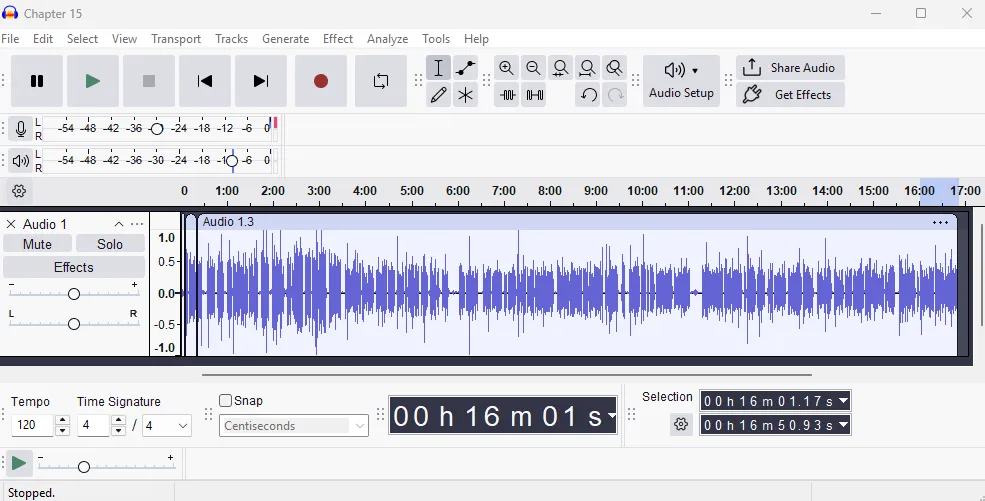The image size is (985, 501).
Task: Open the Audio Setup dropdown
Action: click(x=681, y=81)
